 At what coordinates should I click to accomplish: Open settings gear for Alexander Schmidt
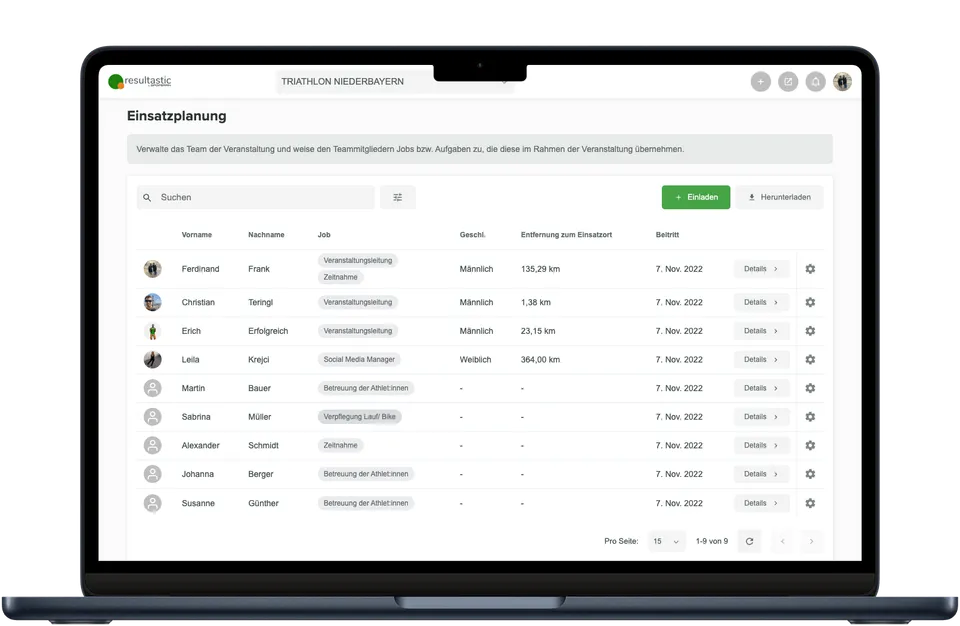pos(810,445)
